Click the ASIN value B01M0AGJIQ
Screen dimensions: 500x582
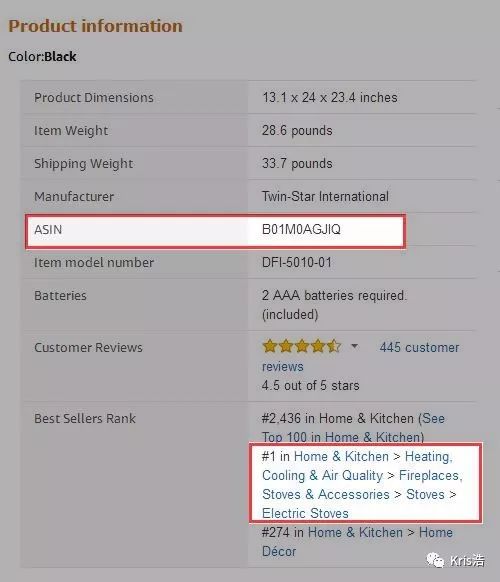301,229
